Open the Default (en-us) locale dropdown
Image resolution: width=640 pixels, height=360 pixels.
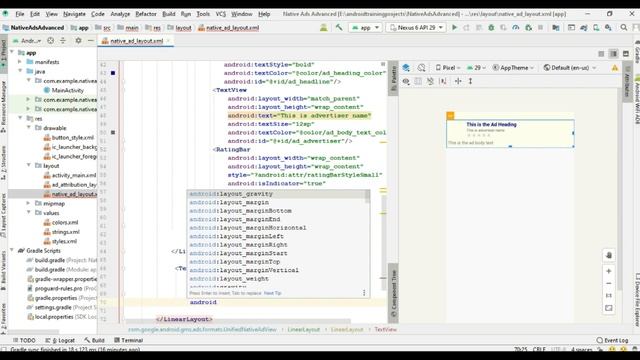click(570, 68)
